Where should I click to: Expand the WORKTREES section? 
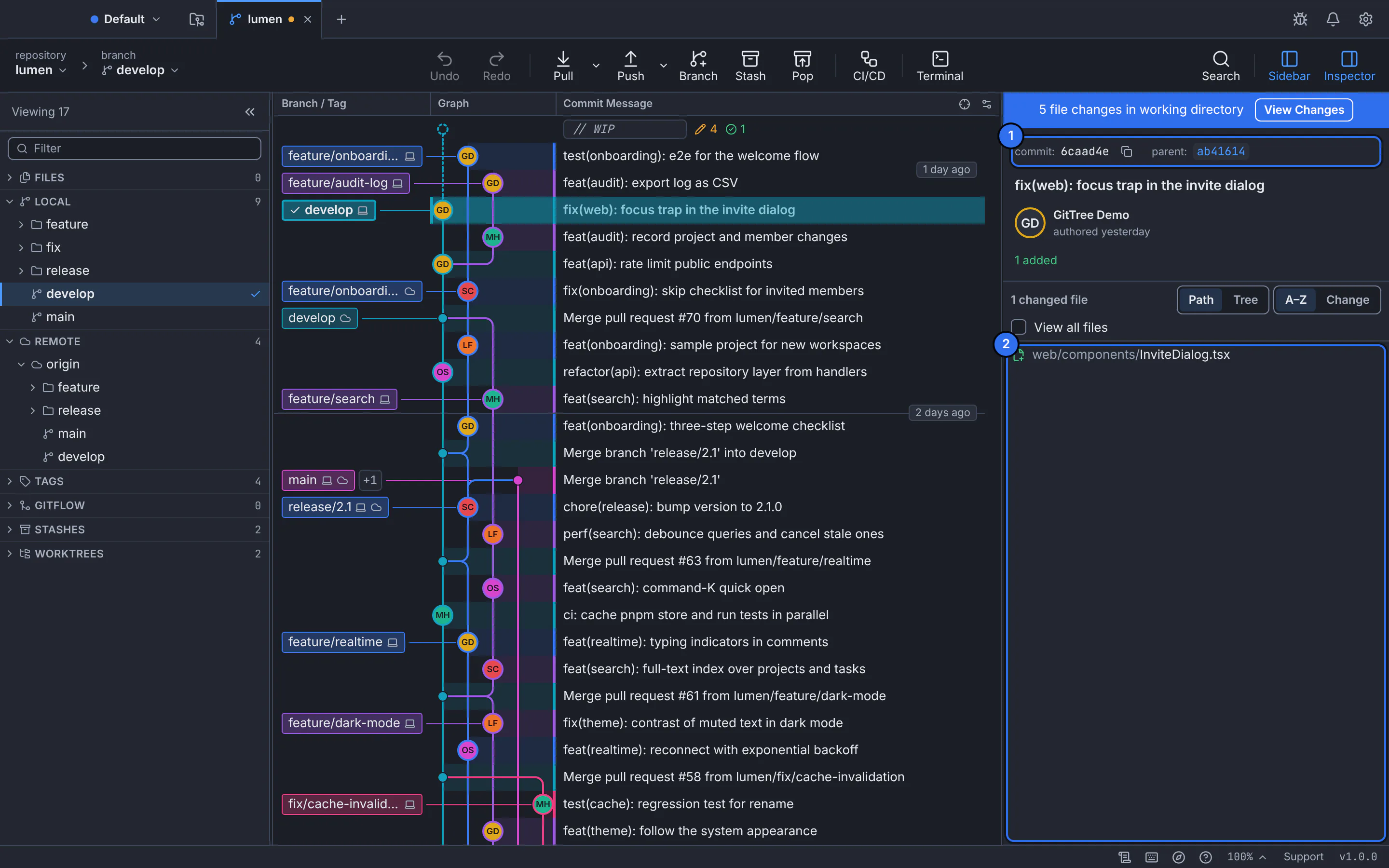pyautogui.click(x=134, y=554)
